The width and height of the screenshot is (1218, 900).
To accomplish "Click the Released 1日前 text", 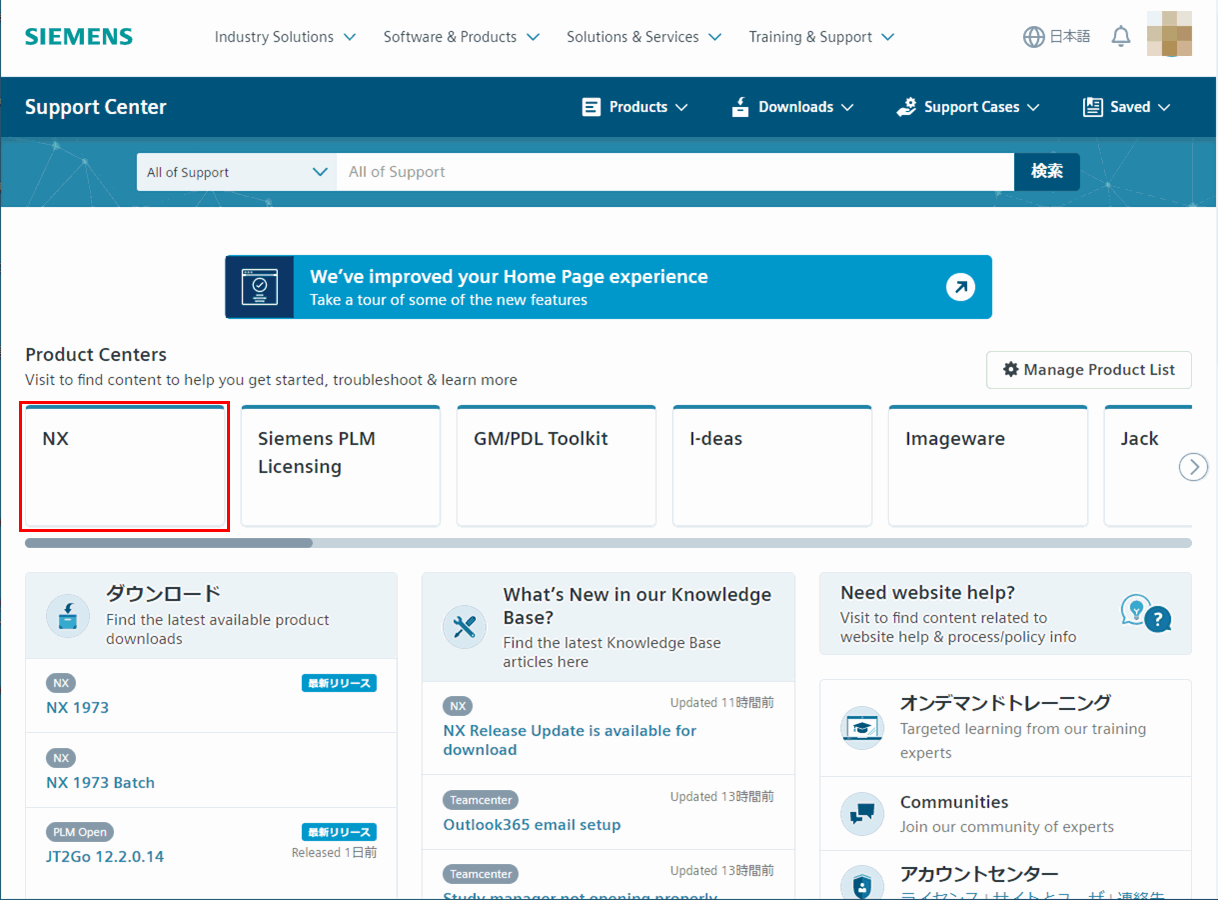I will tap(334, 853).
